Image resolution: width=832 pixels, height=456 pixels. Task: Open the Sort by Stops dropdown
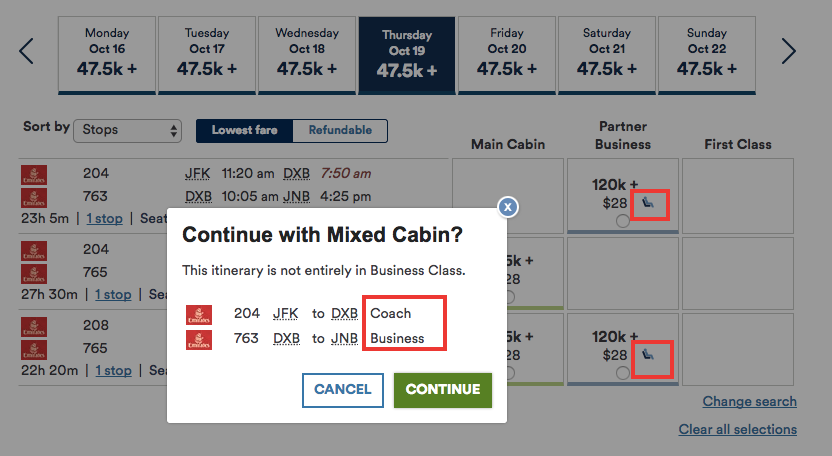tap(128, 131)
